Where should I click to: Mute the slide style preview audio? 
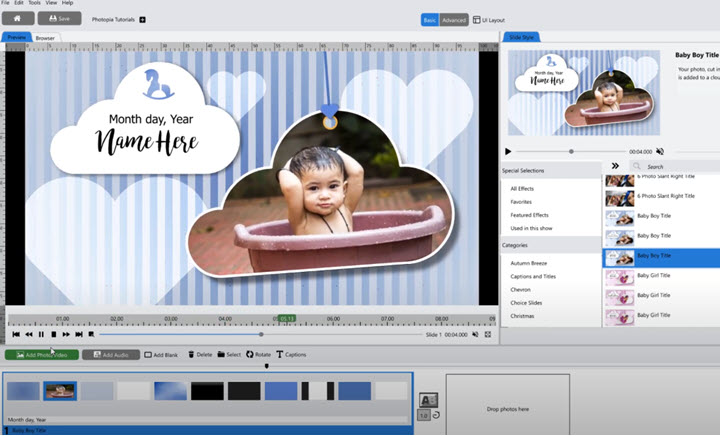pos(660,151)
